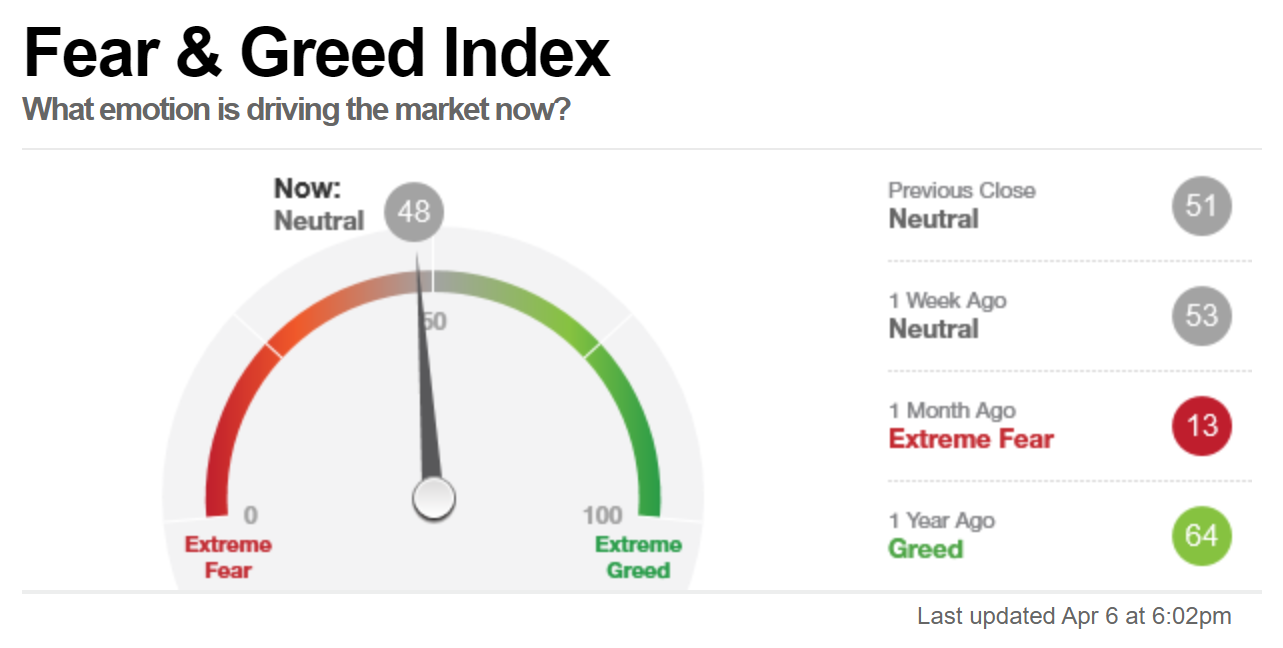Click the gauge needle pivot knob
This screenshot has height=648, width=1283.
tap(434, 498)
